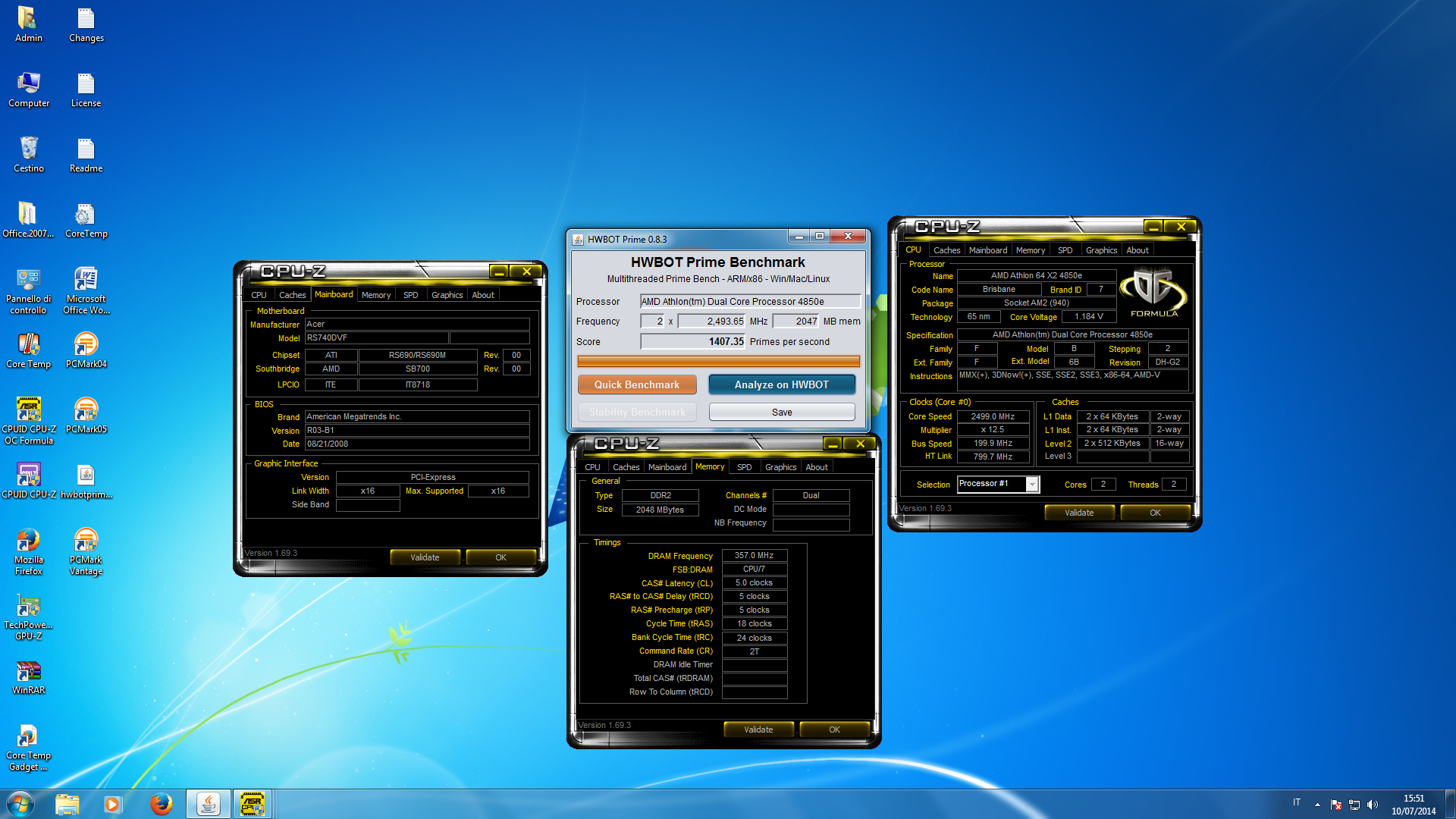
Task: Open SPD tab in Memory CPU-Z window
Action: [745, 467]
